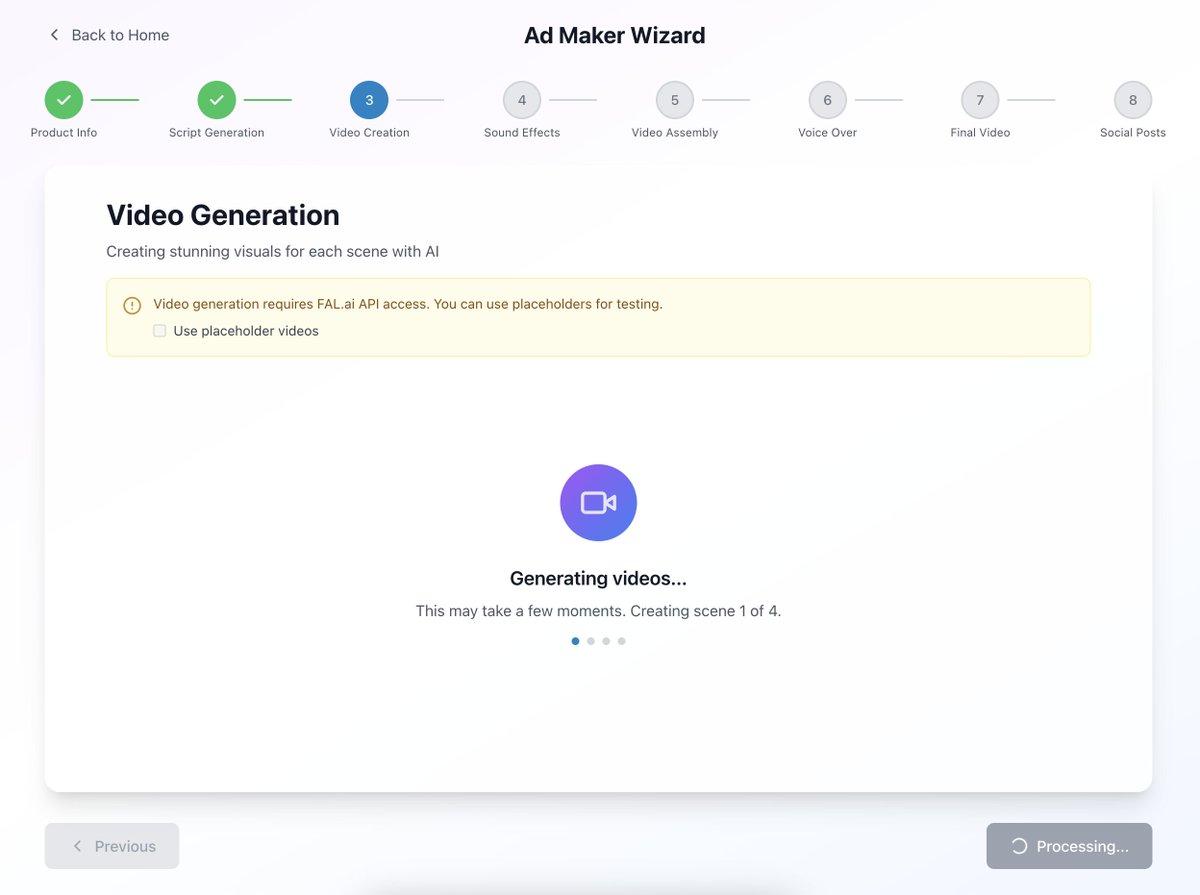Click the Video Assembly step indicator
1200x895 pixels.
(674, 99)
